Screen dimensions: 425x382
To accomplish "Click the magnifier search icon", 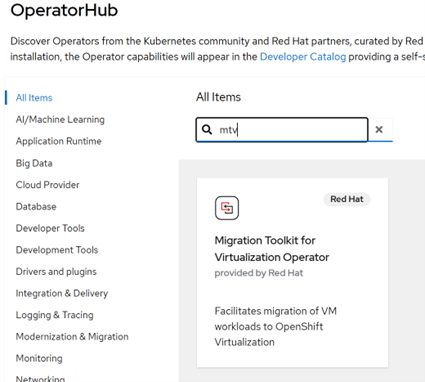I will pos(207,129).
